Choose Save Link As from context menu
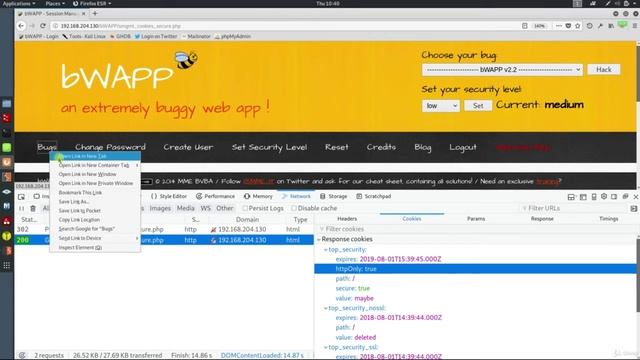This screenshot has height=360, width=640. coord(95,202)
